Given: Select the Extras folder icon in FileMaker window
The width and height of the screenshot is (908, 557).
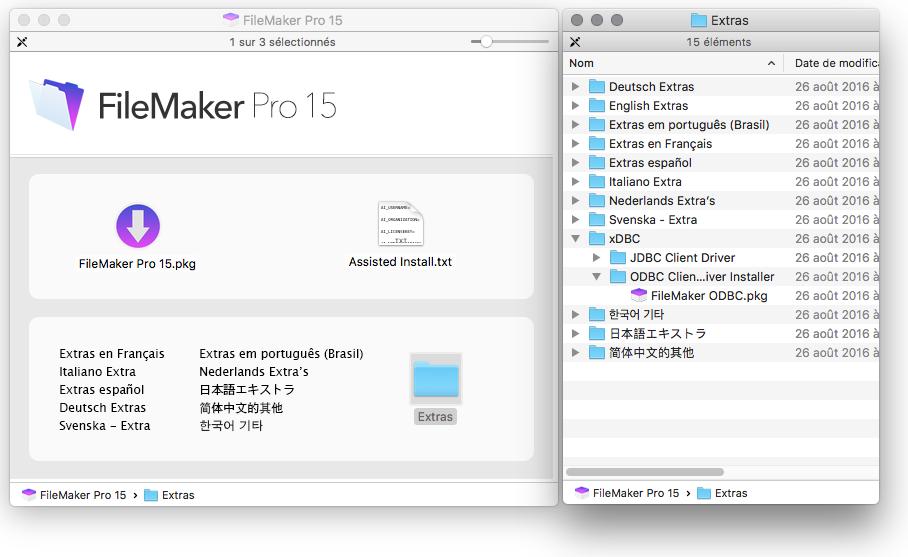Looking at the screenshot, I should tap(436, 379).
